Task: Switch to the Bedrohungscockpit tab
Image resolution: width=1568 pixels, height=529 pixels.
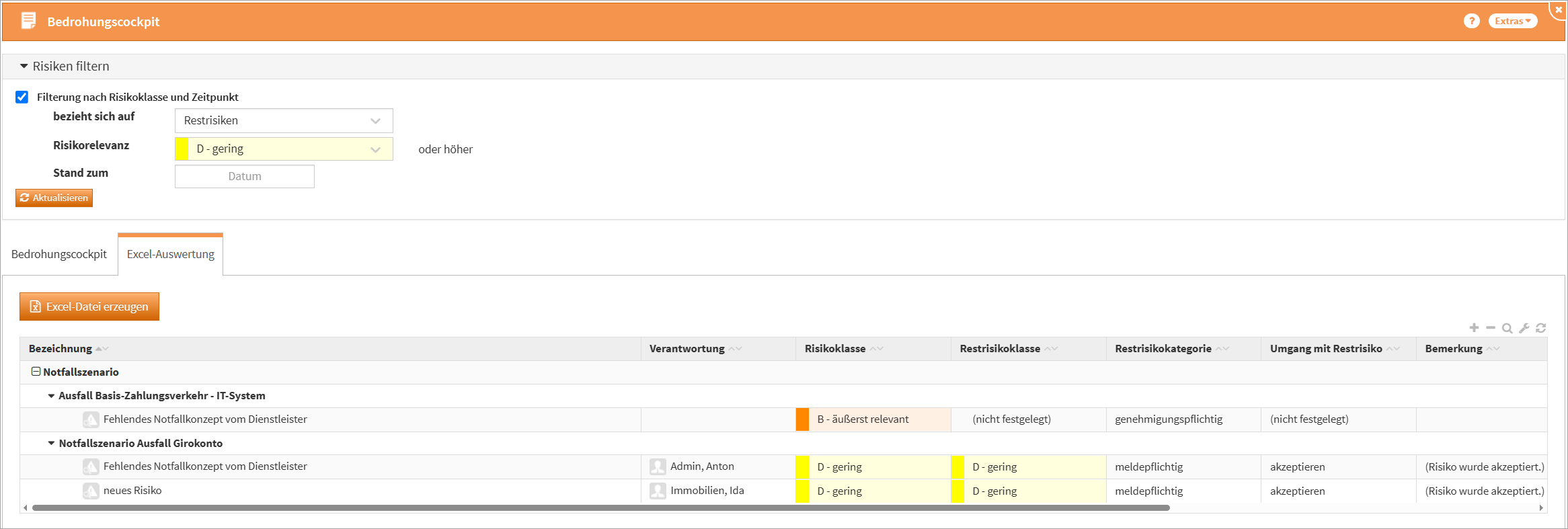Action: pos(59,254)
